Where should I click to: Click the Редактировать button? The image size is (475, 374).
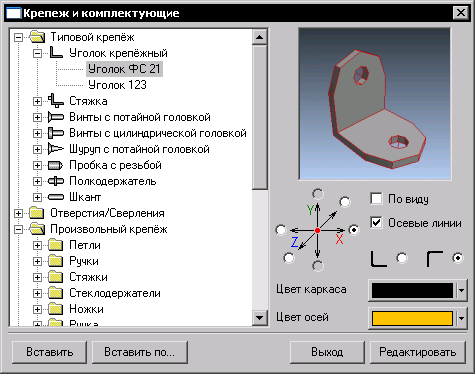click(418, 352)
